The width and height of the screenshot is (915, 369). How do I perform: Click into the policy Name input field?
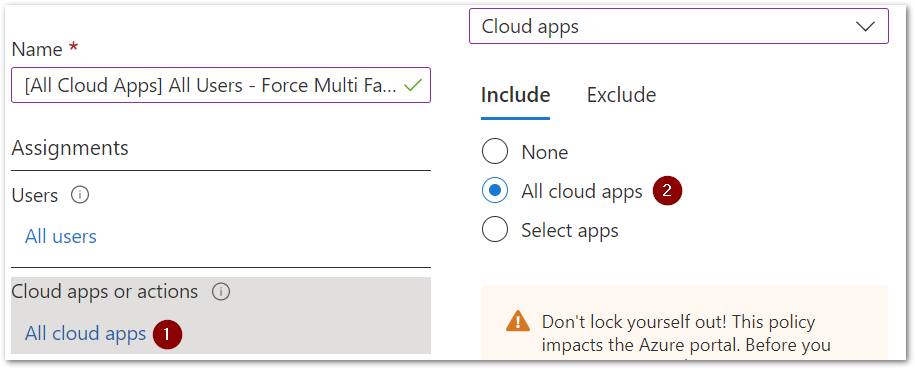coord(221,85)
